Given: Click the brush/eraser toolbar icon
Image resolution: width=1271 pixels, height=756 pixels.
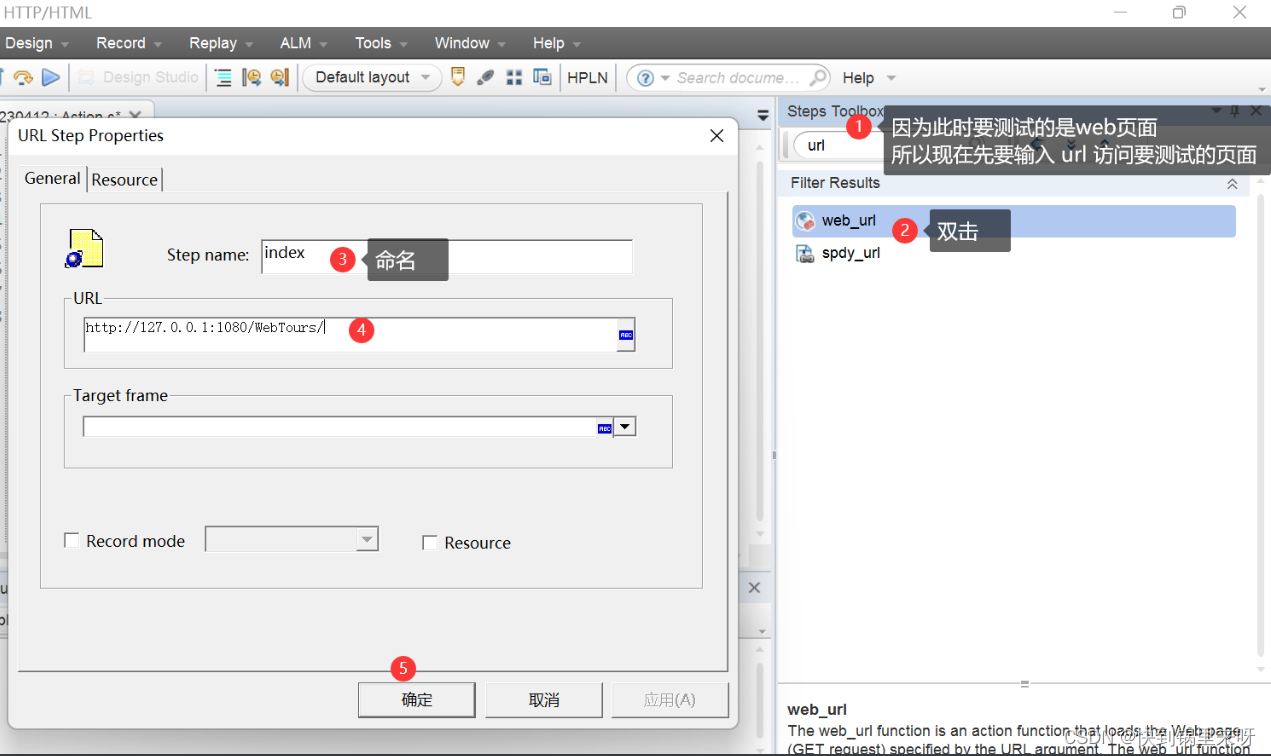Looking at the screenshot, I should click(486, 77).
